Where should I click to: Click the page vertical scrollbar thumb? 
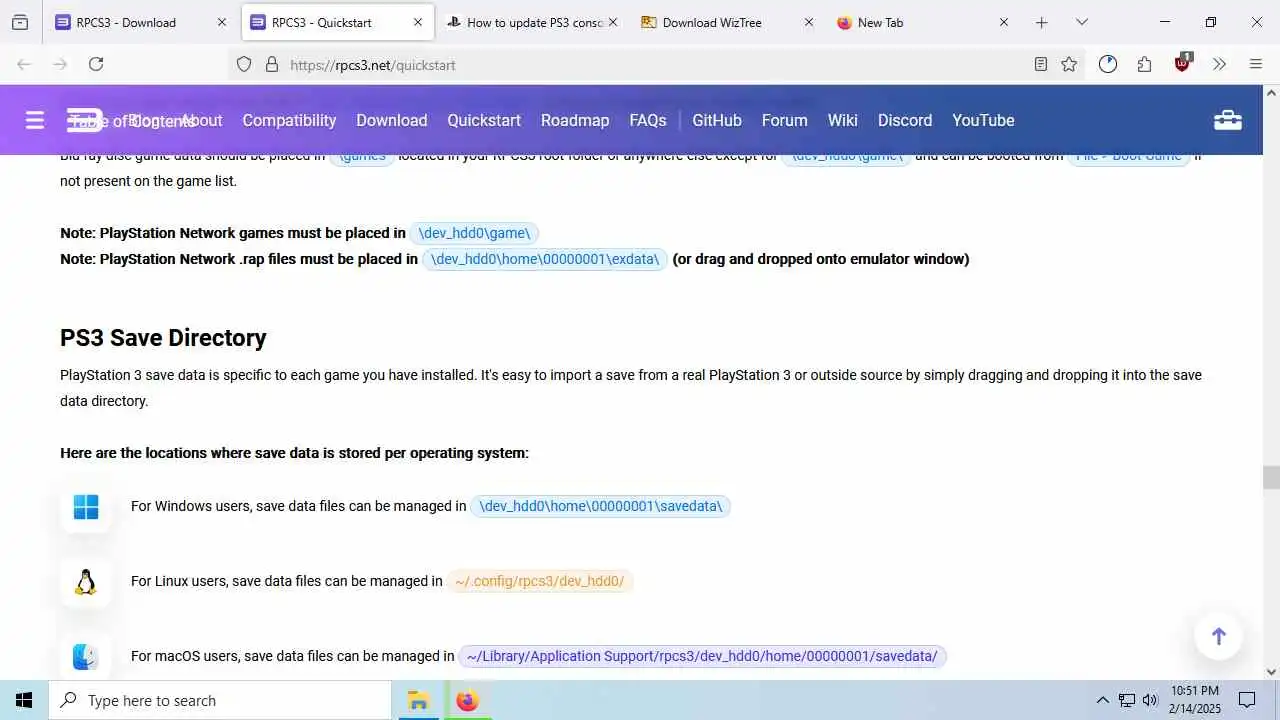(1271, 477)
